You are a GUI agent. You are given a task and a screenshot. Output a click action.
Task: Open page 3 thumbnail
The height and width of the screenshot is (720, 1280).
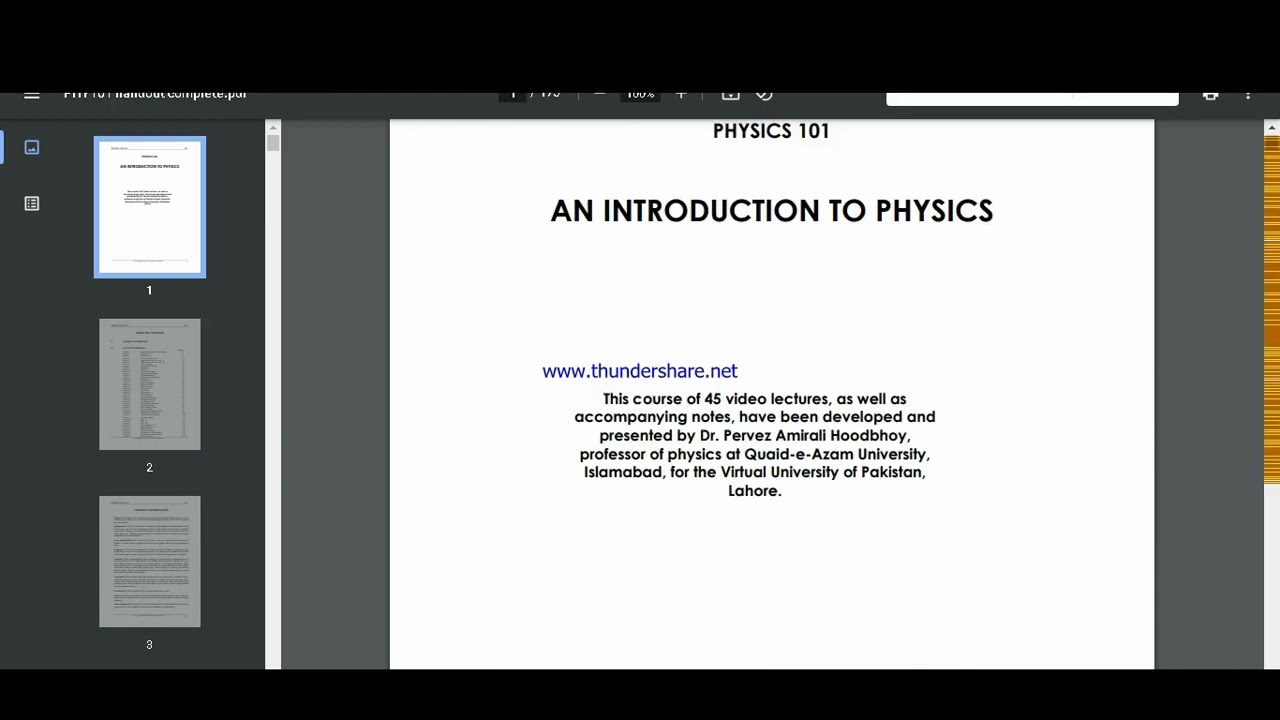coord(150,561)
